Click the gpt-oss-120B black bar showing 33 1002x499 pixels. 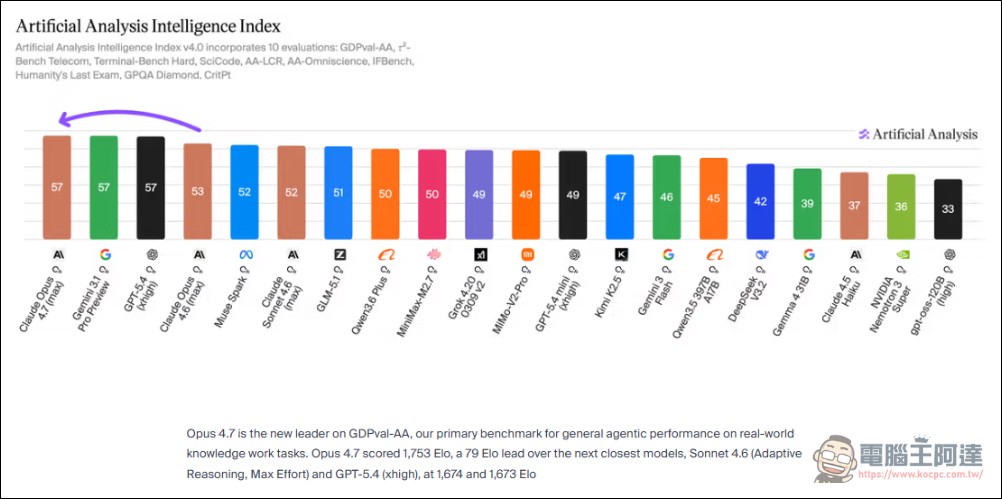click(948, 209)
